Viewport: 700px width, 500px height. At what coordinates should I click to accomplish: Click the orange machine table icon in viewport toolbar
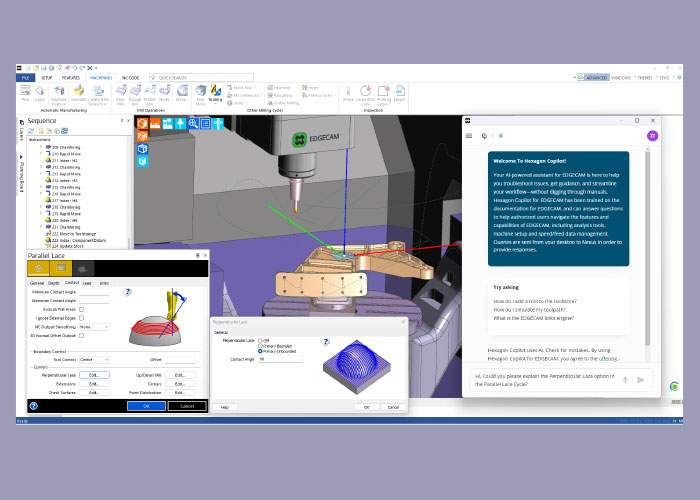point(155,123)
